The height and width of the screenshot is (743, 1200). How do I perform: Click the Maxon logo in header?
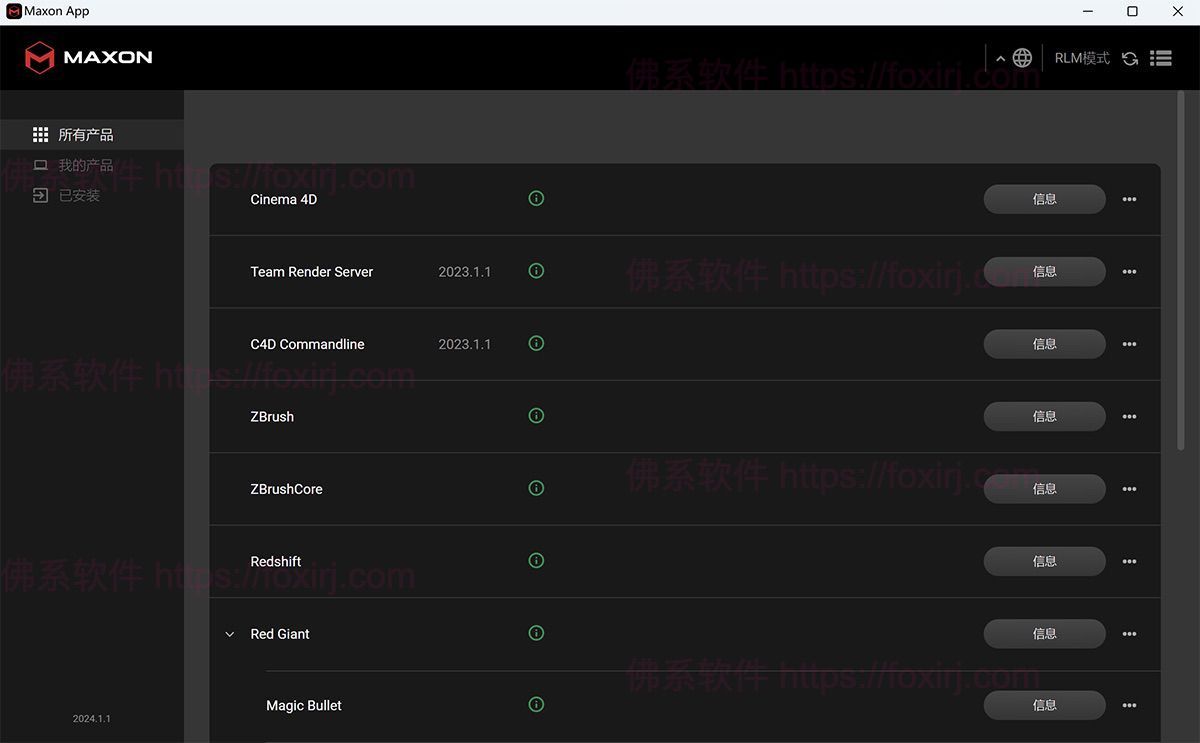coord(88,57)
